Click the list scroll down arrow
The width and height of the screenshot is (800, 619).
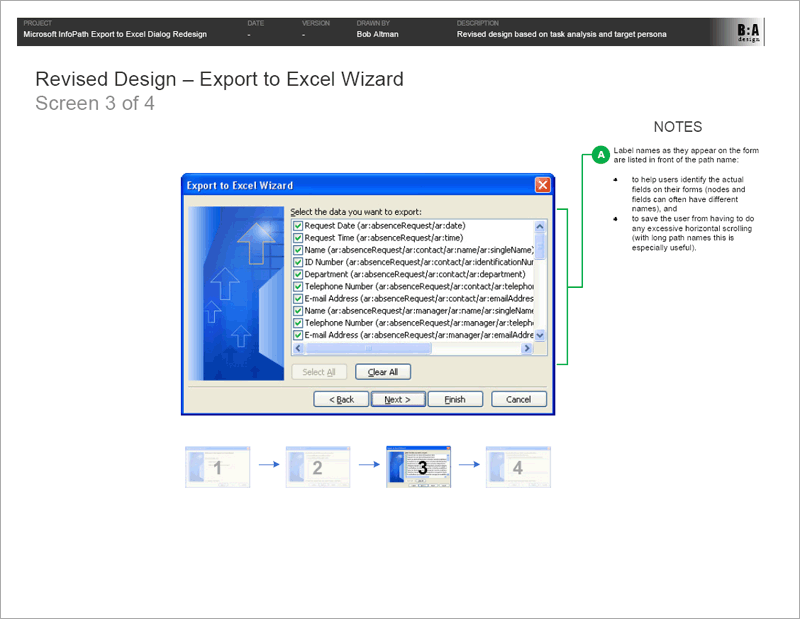(x=540, y=335)
